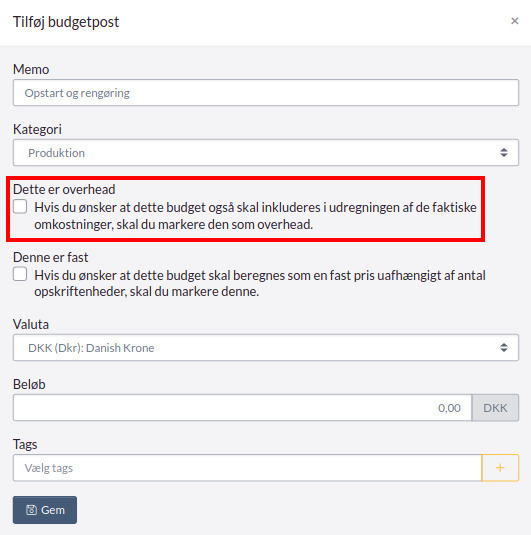Click the floppy disk save icon

click(31, 510)
